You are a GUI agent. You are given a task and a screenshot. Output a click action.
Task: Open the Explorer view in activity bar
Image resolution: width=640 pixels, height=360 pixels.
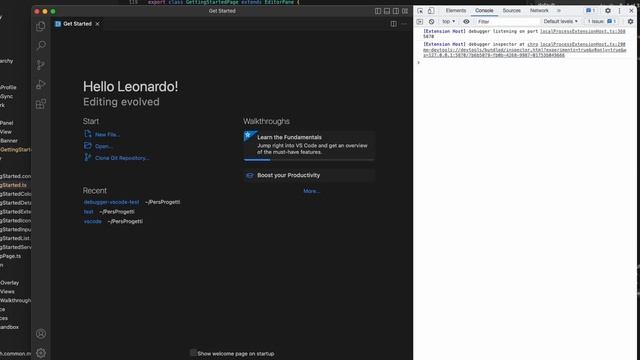(x=41, y=26)
